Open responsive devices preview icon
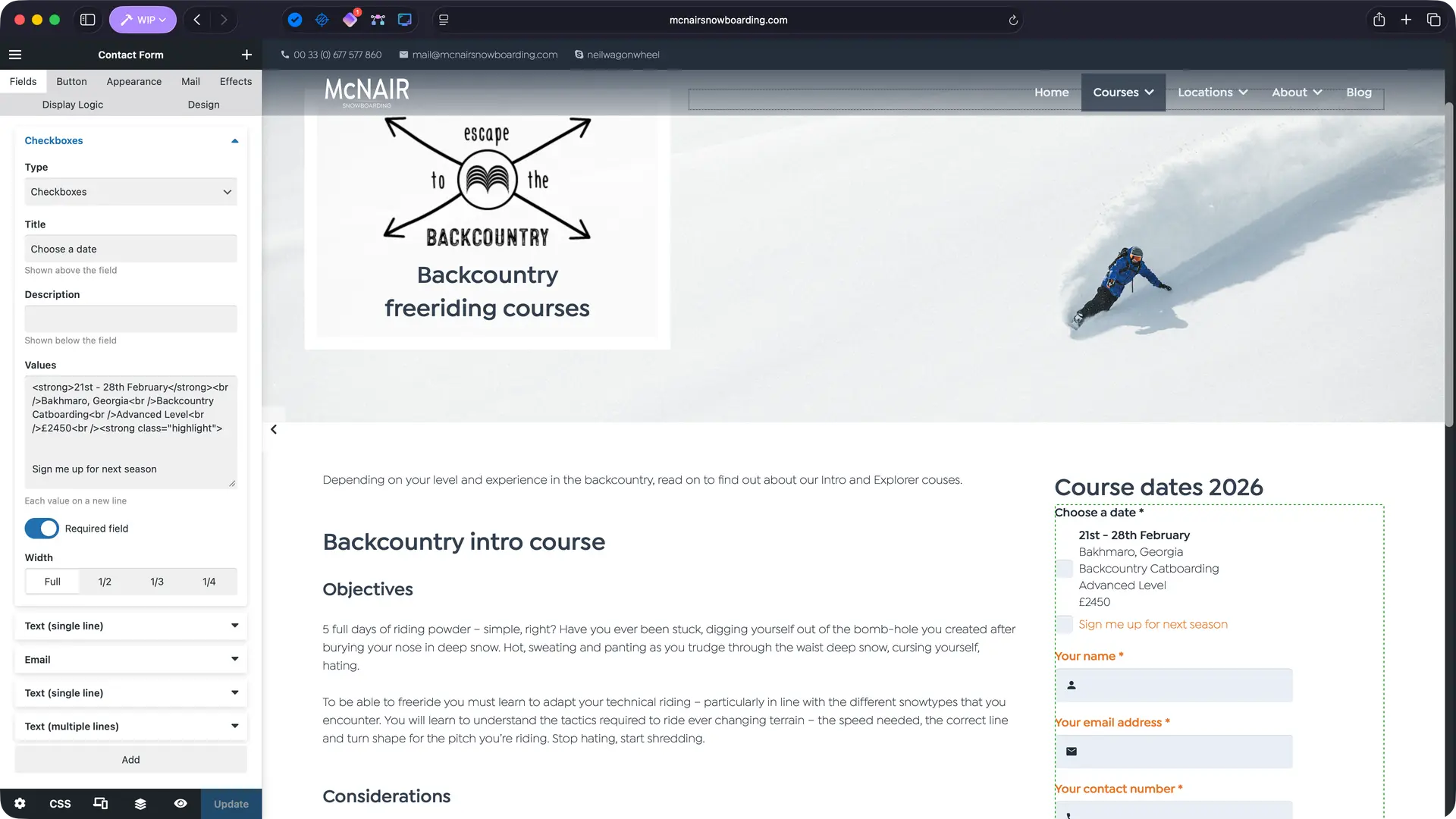The width and height of the screenshot is (1456, 819). pyautogui.click(x=100, y=804)
